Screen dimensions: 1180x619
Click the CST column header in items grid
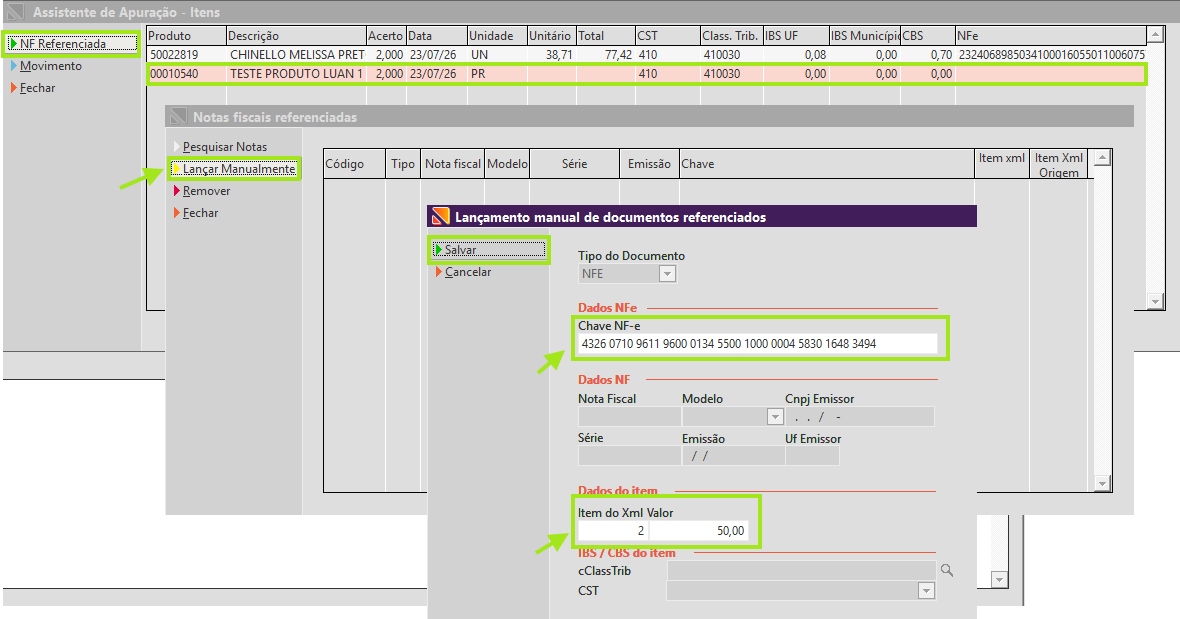point(667,35)
